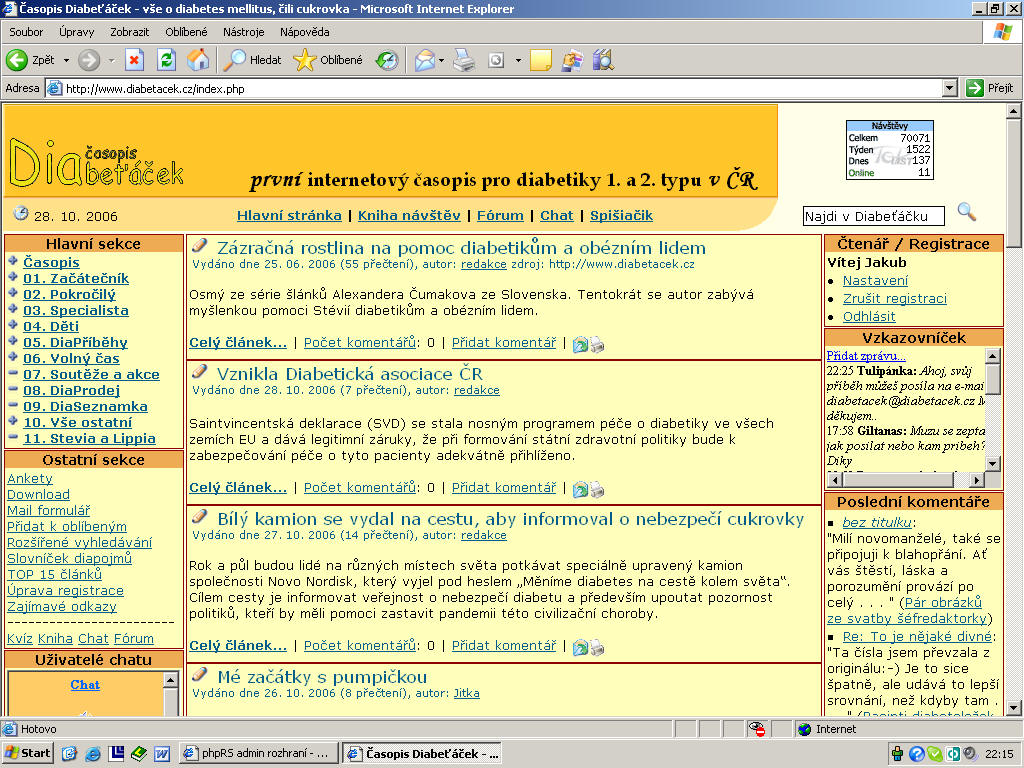Open the Mail envelope toolbar icon
Image resolution: width=1024 pixels, height=768 pixels.
coord(424,61)
